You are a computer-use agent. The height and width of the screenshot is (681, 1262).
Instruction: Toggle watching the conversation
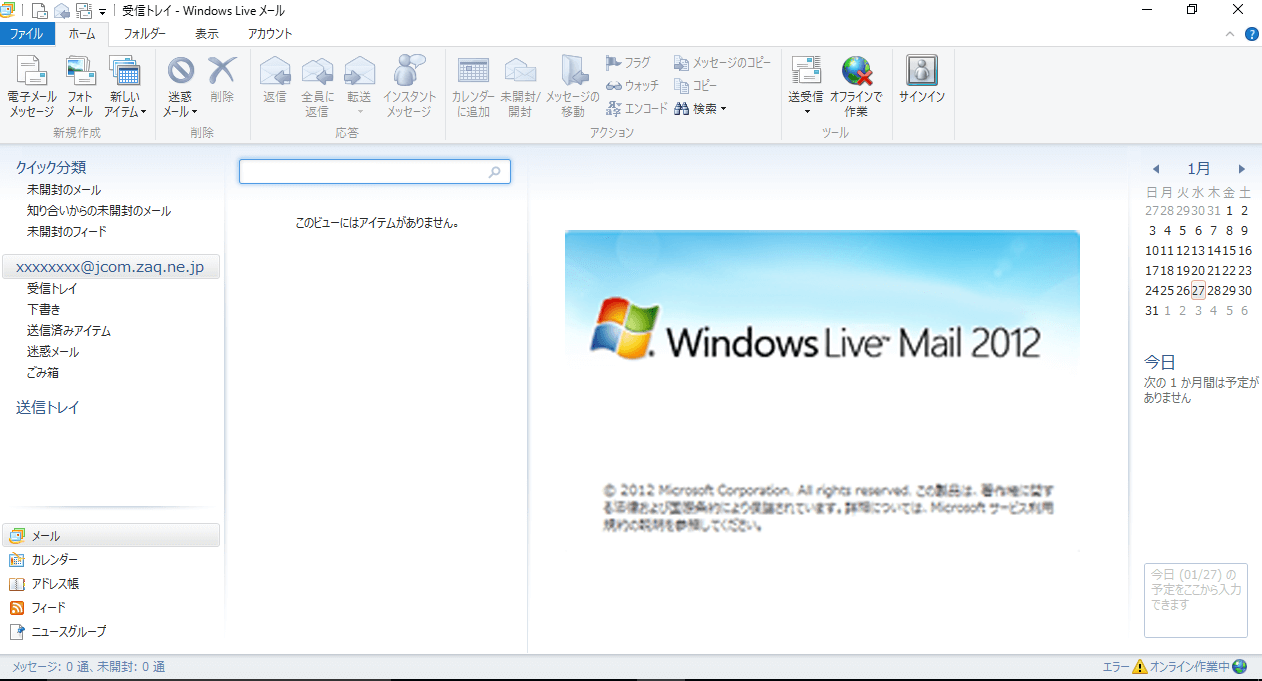click(x=633, y=85)
